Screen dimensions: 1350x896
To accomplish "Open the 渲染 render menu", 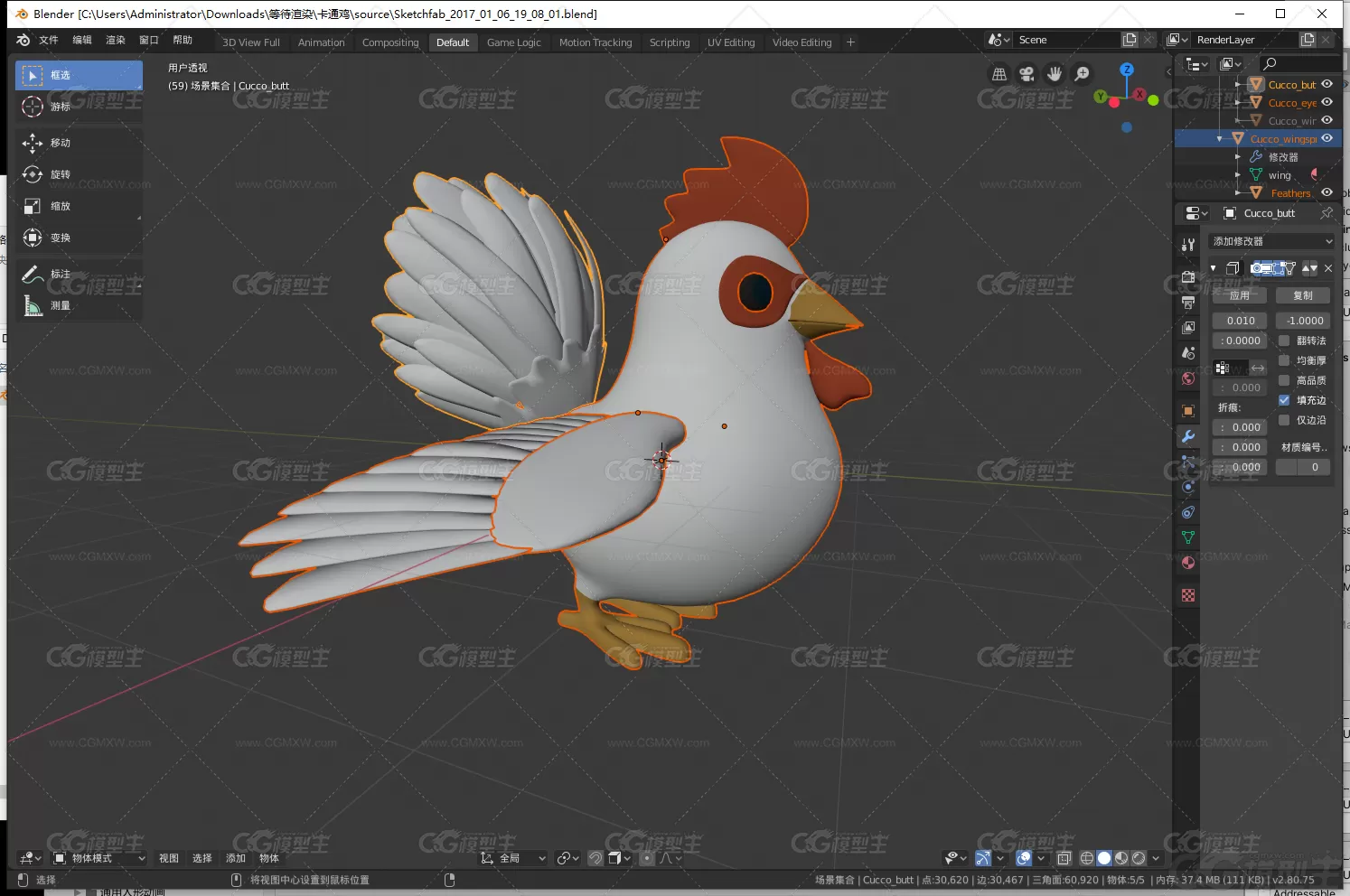I will (x=116, y=40).
